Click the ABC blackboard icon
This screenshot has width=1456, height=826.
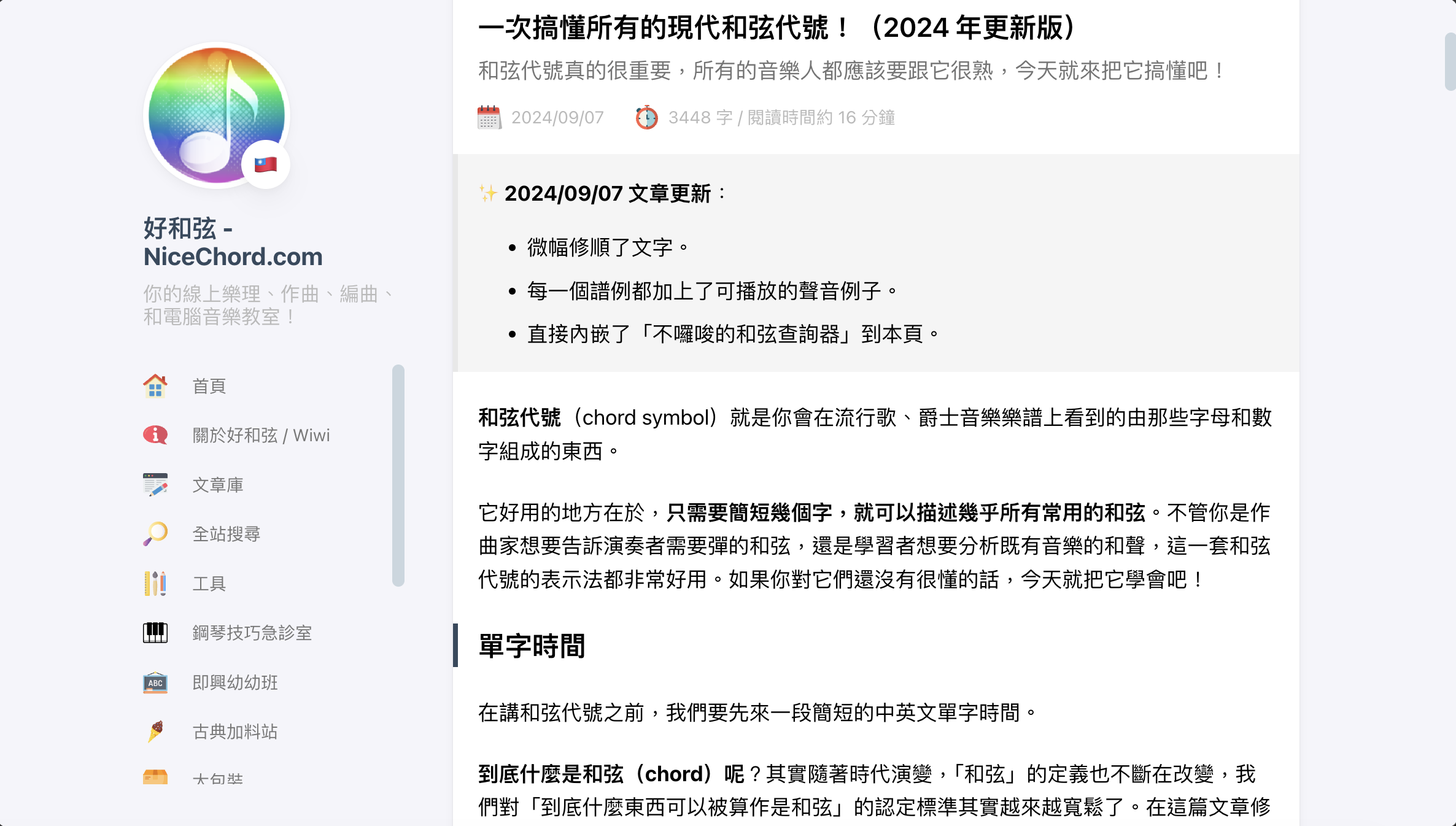click(x=155, y=682)
